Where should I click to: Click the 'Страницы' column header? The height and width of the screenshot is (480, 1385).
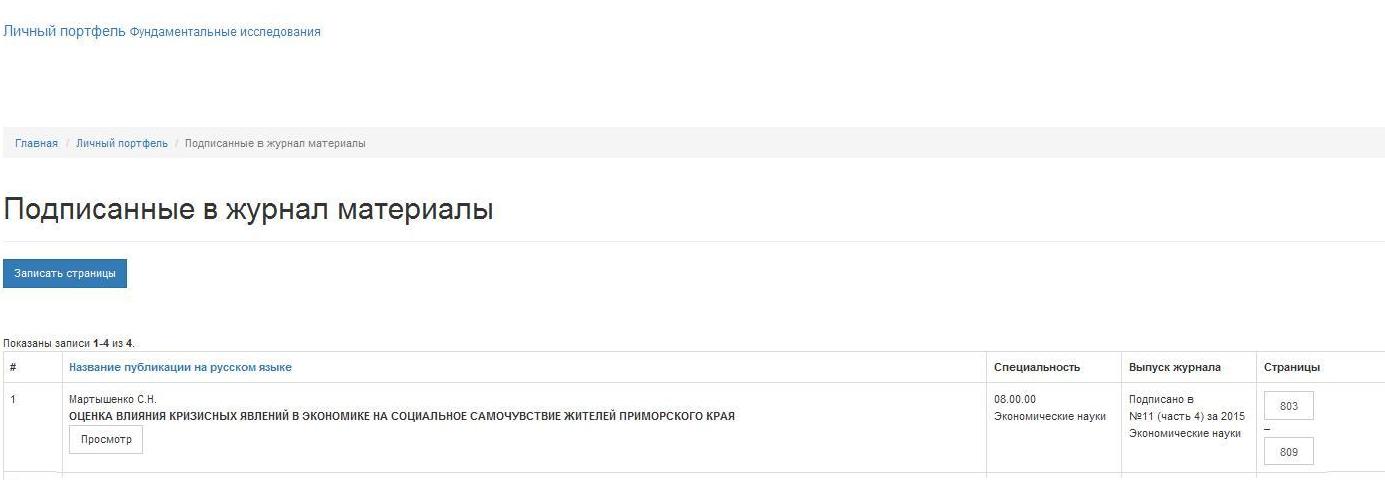click(x=1292, y=367)
